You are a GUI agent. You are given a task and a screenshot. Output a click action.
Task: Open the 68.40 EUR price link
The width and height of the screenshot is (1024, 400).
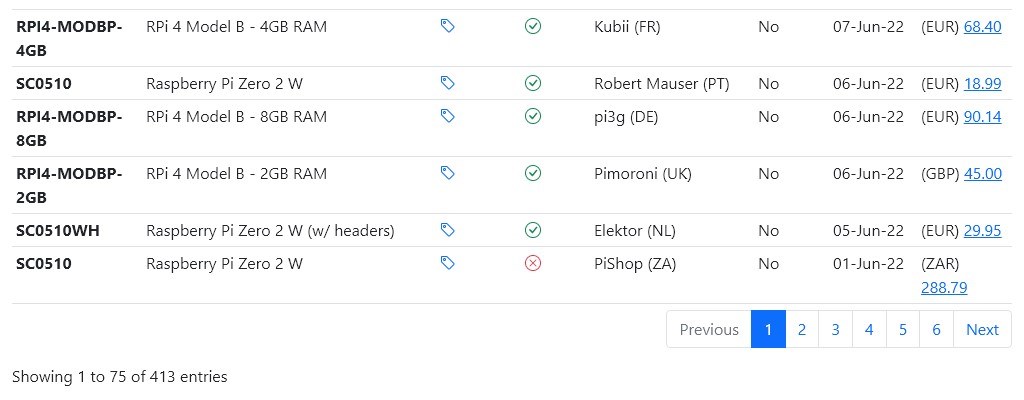coord(982,27)
